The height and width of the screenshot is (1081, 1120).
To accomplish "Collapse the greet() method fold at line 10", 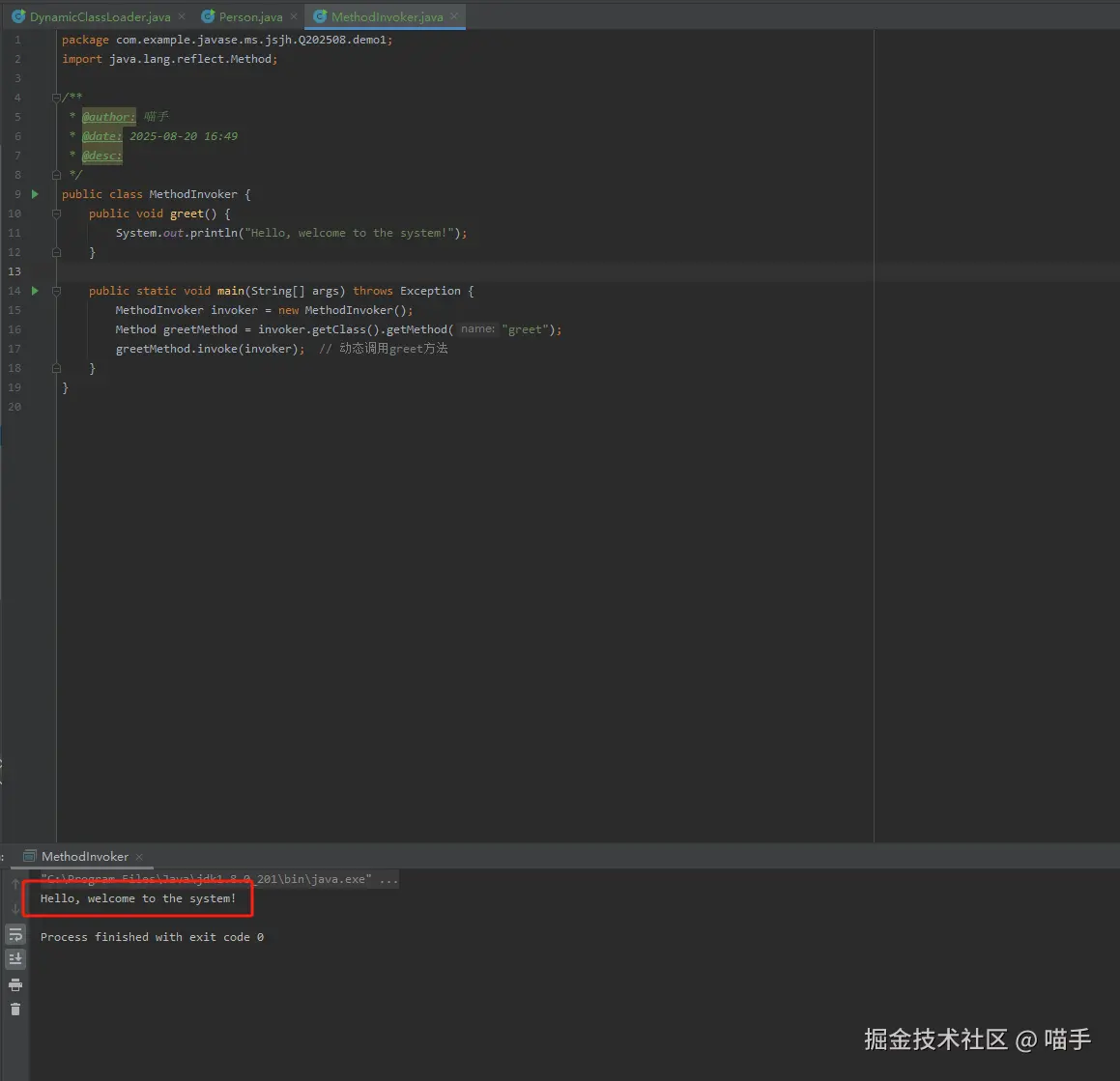I will click(x=56, y=213).
